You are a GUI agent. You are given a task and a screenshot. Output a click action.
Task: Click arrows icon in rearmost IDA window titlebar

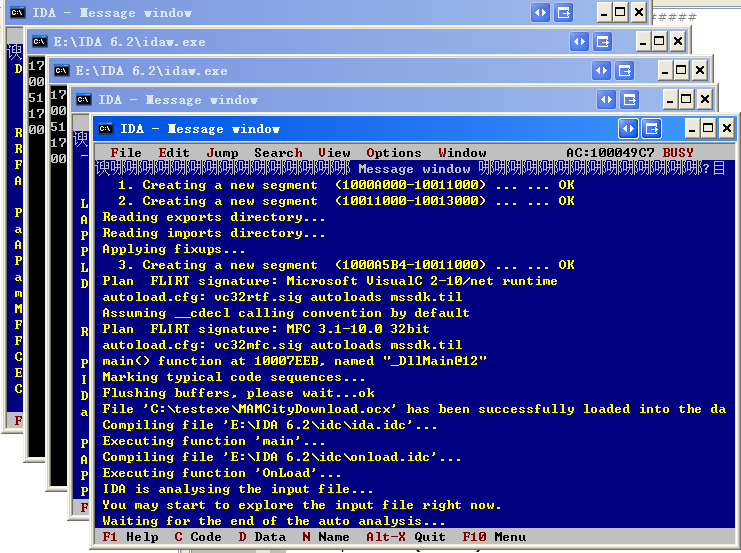[540, 12]
